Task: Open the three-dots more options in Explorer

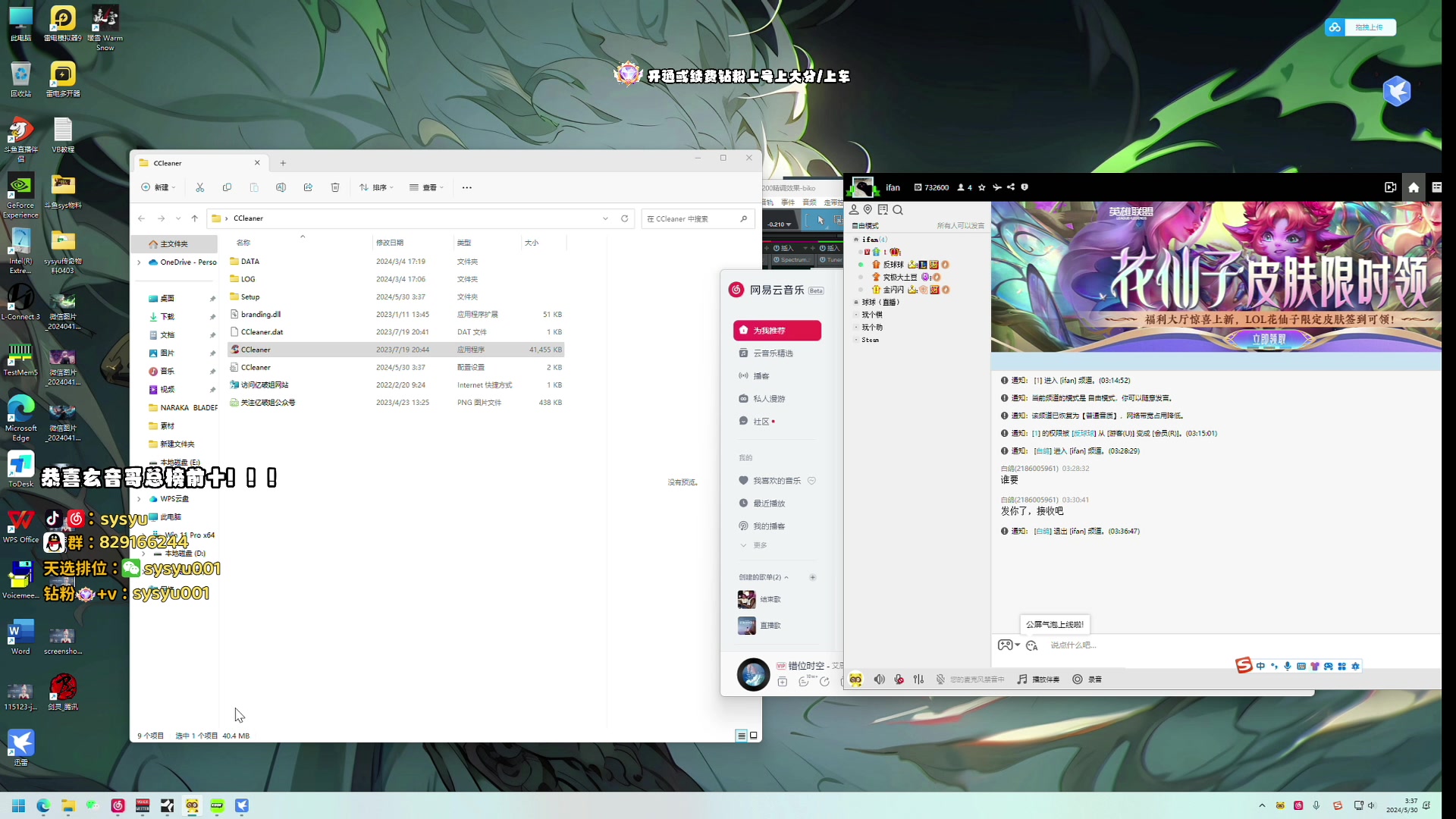Action: pyautogui.click(x=467, y=187)
